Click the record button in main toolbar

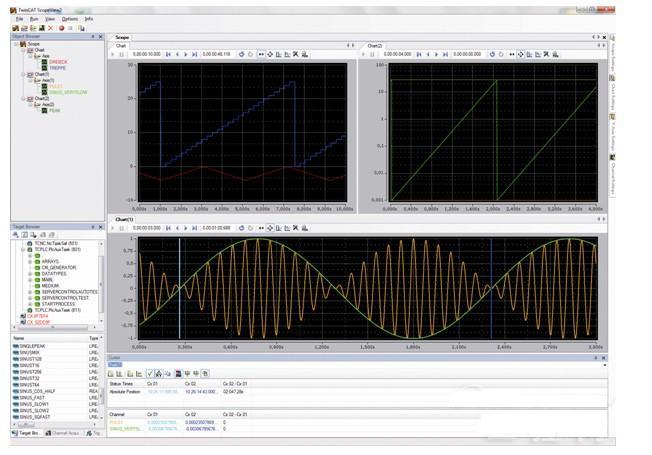point(59,28)
